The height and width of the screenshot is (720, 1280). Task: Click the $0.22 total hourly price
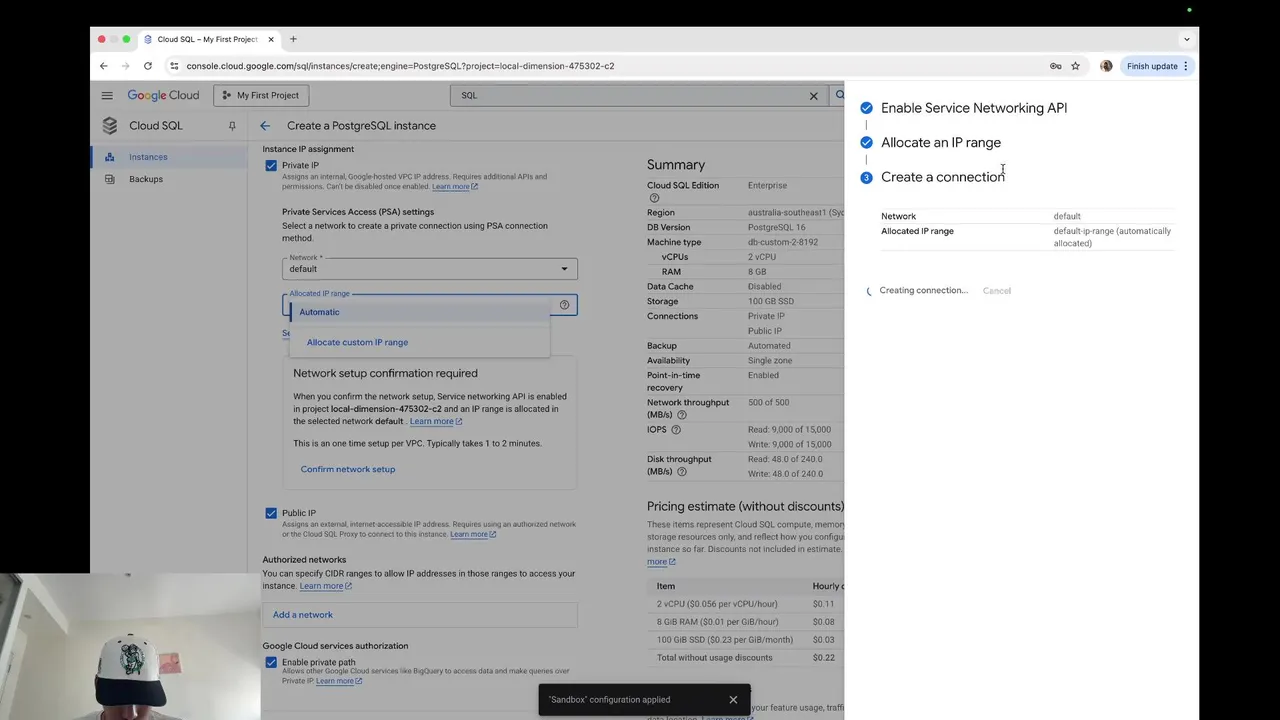[x=824, y=658]
